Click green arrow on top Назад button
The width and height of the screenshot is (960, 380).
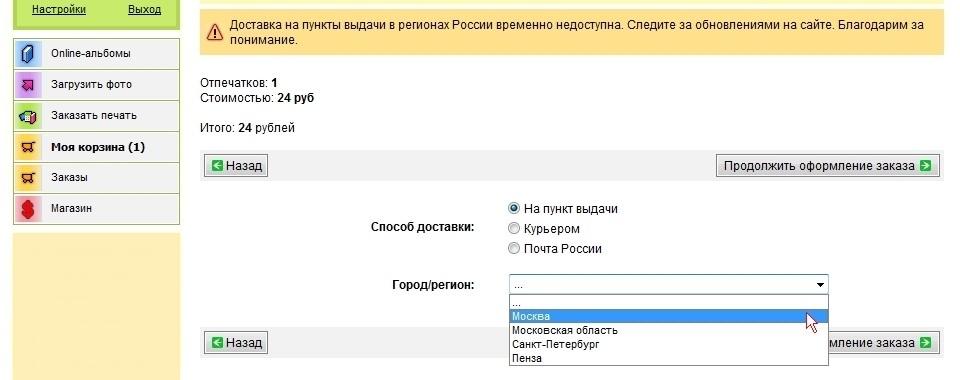click(x=217, y=166)
